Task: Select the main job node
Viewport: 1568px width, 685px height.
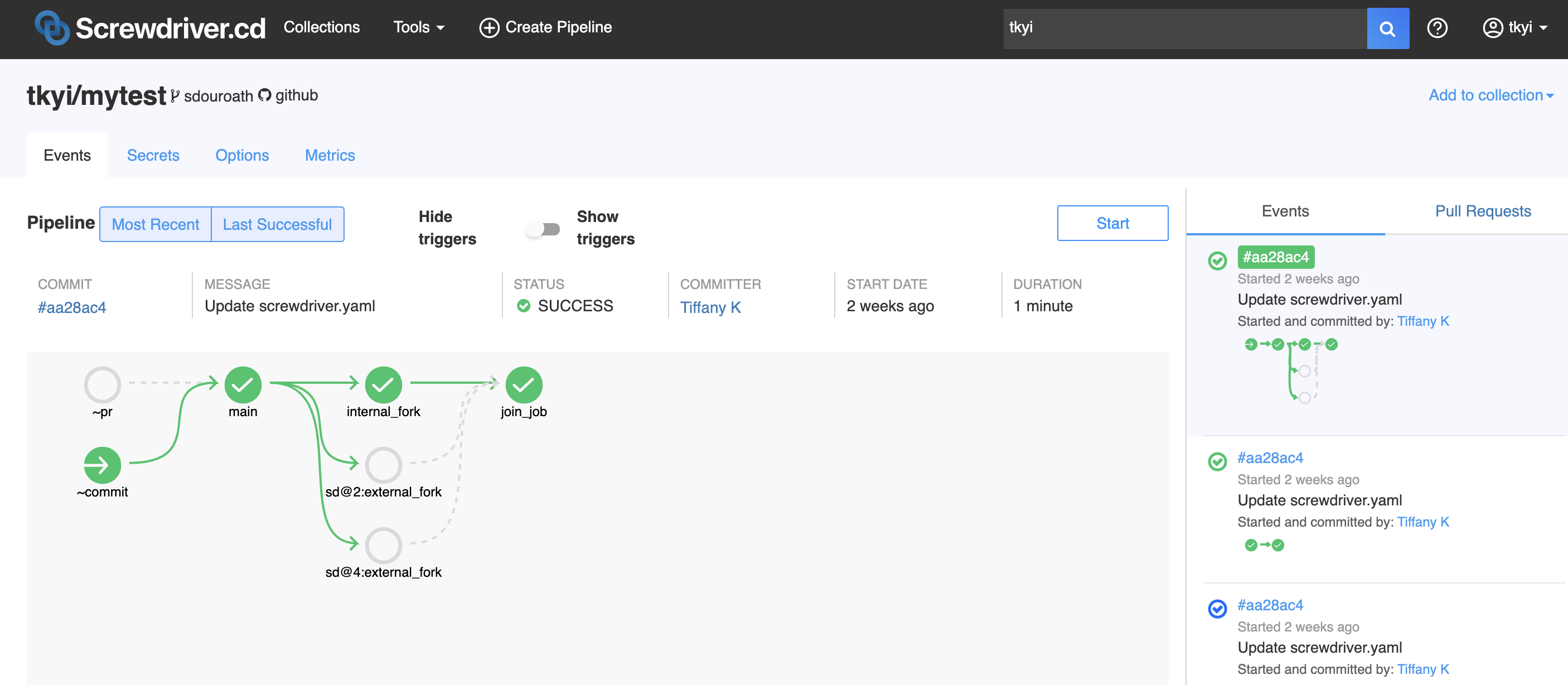Action: pos(243,384)
